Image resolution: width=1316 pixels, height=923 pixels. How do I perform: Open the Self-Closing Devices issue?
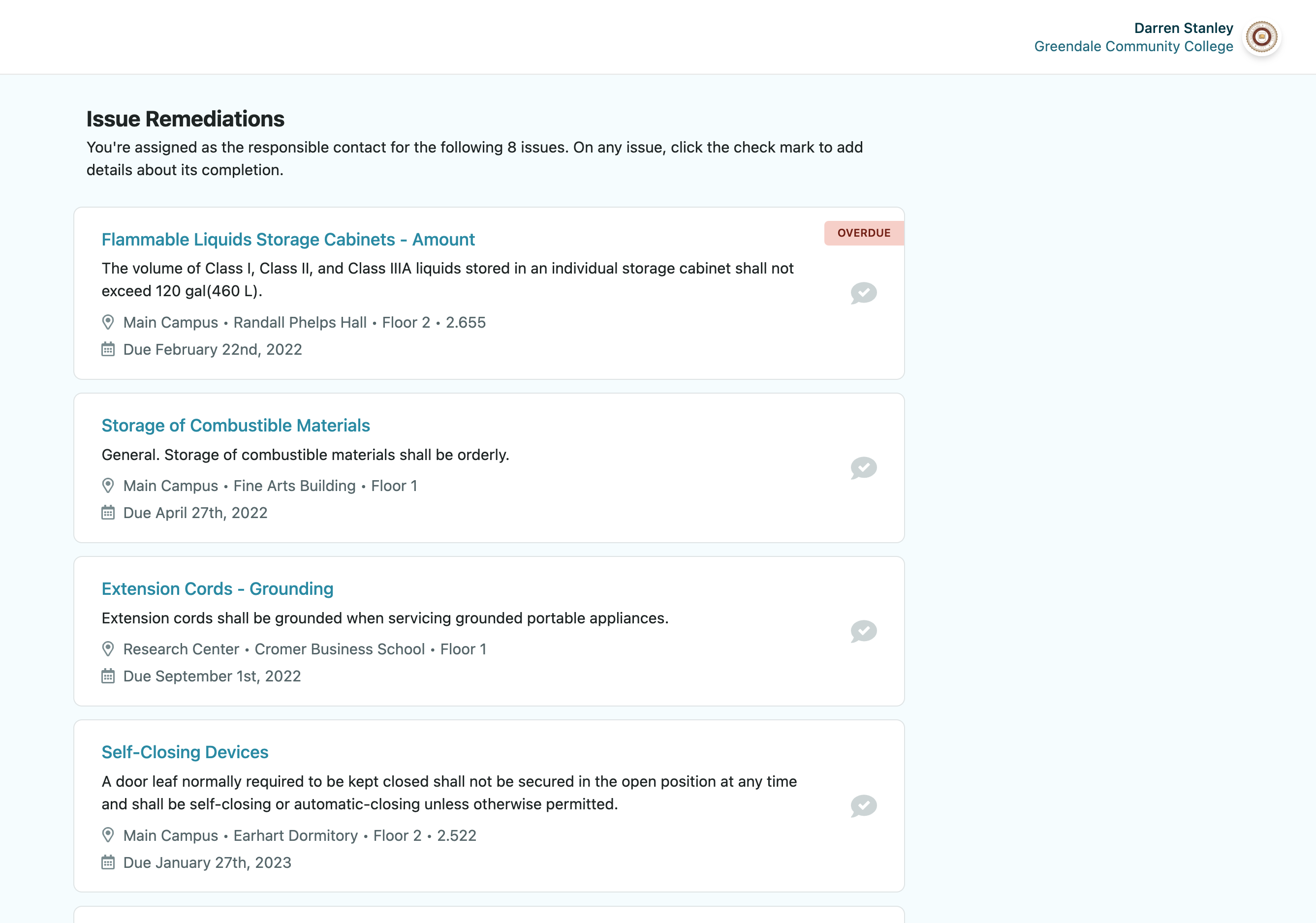coord(185,752)
